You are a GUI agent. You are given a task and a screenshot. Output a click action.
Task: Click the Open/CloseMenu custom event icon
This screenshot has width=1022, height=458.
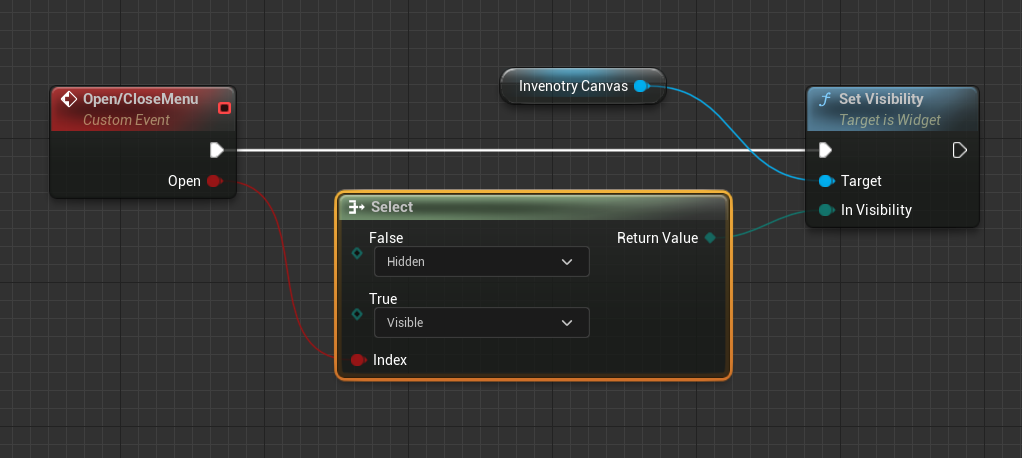[68, 99]
